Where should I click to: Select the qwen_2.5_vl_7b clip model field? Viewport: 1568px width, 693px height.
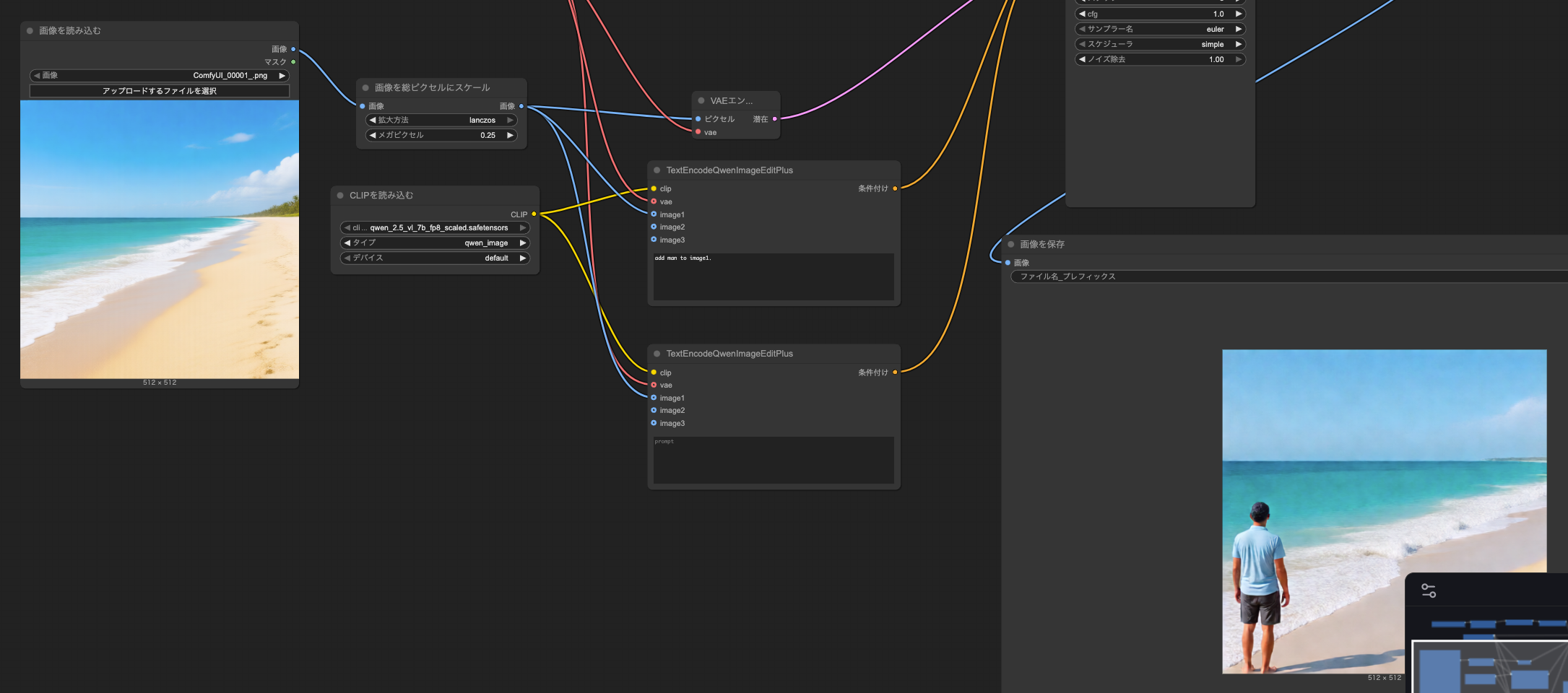point(435,228)
